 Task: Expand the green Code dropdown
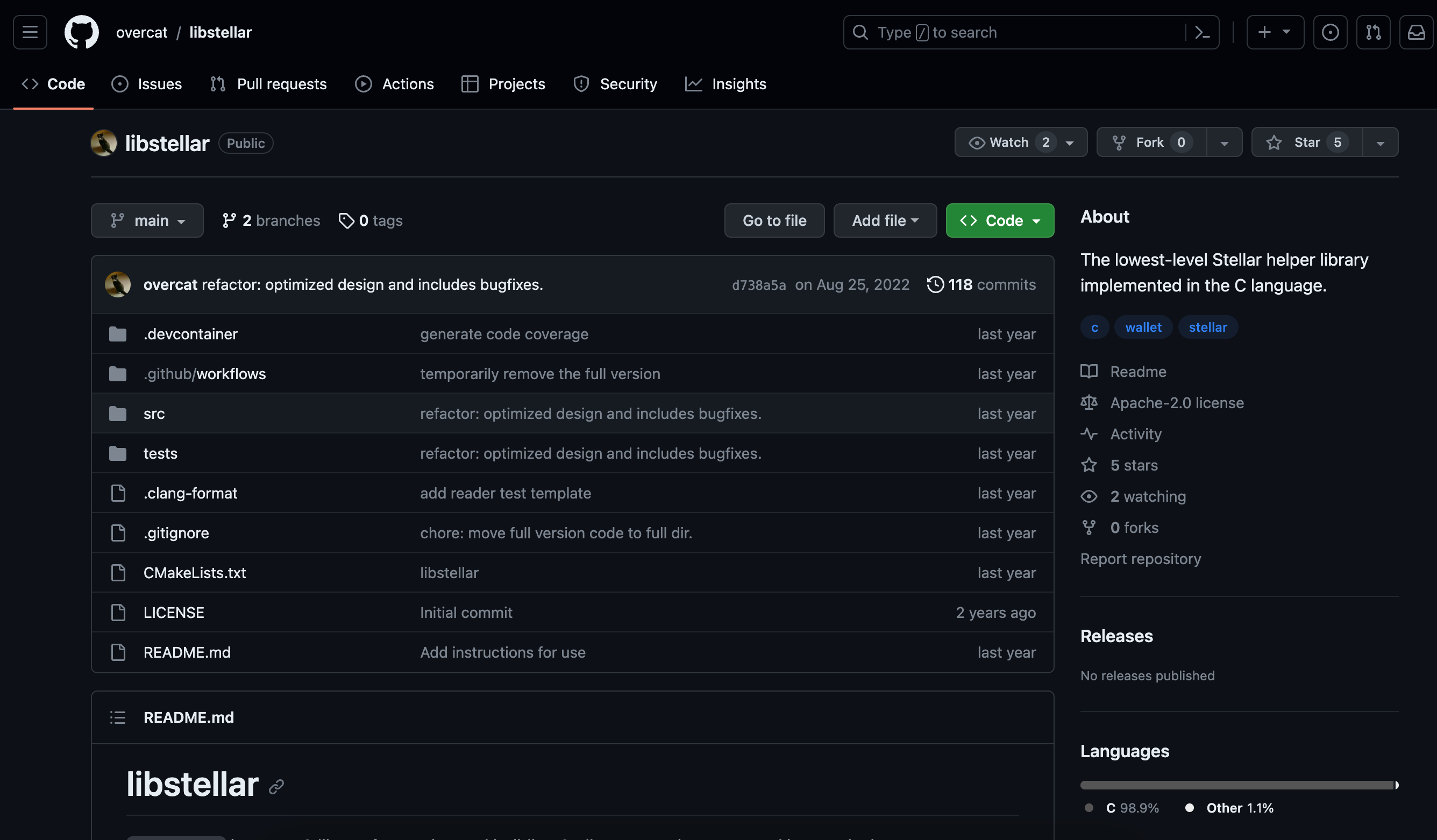coord(1000,220)
